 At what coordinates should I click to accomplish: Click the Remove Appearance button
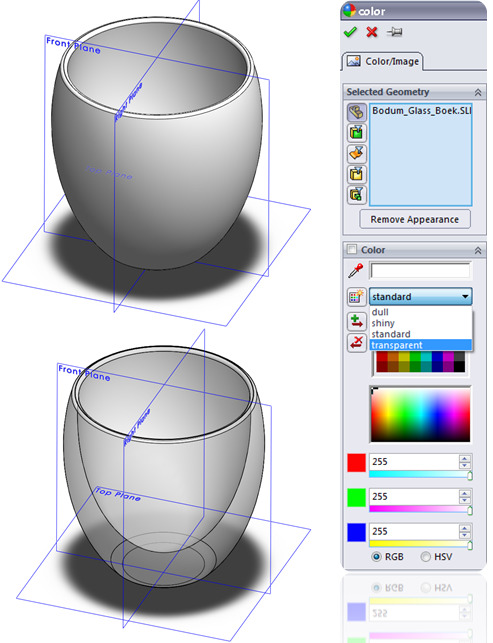tap(415, 219)
